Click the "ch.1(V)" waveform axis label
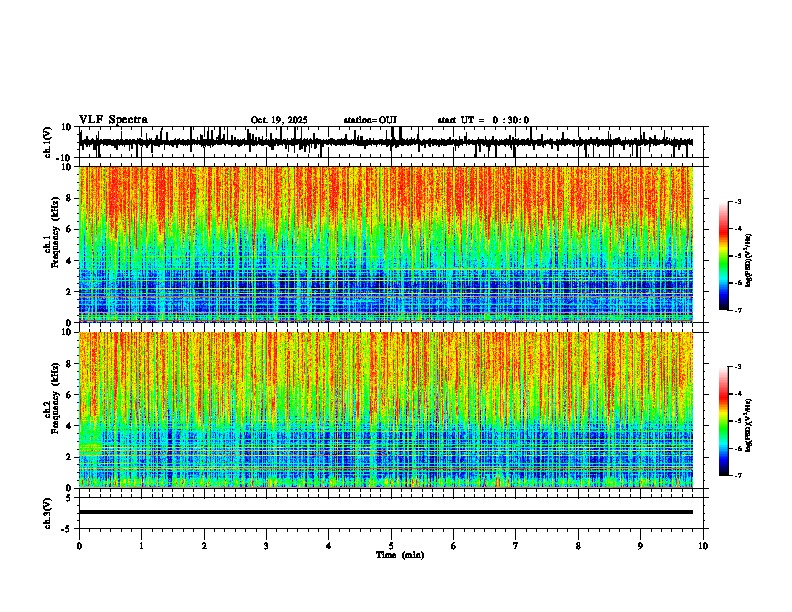Screen dimensions: 792x612 47,142
